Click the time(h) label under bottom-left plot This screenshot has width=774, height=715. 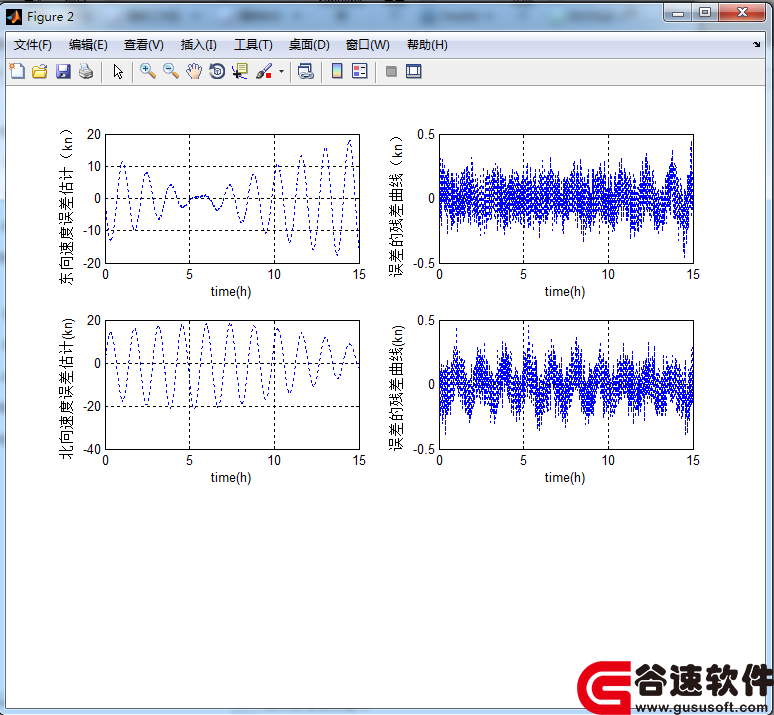231,477
